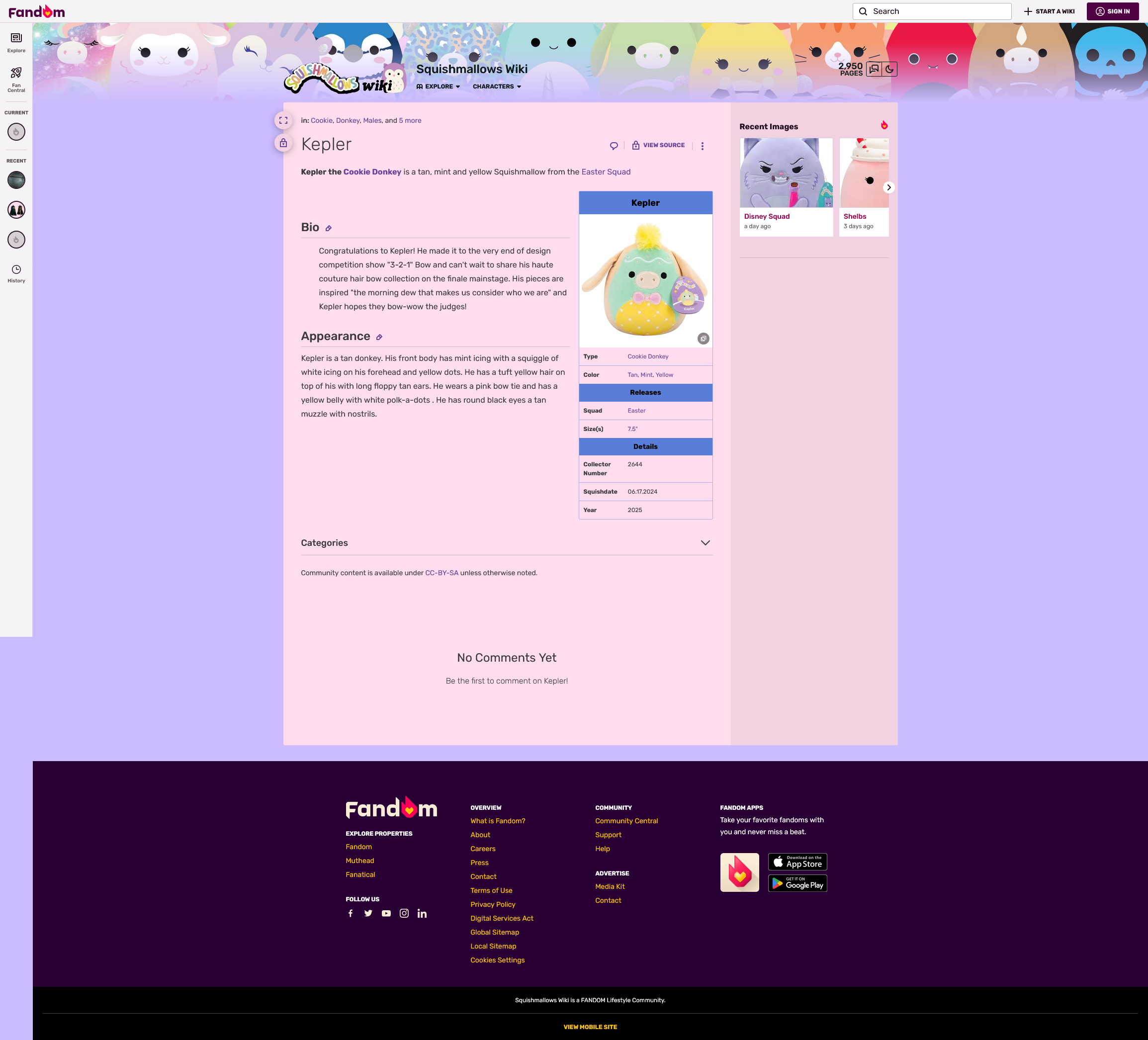Open the current wiki circle icon
Image resolution: width=1148 pixels, height=1040 pixels.
click(16, 132)
